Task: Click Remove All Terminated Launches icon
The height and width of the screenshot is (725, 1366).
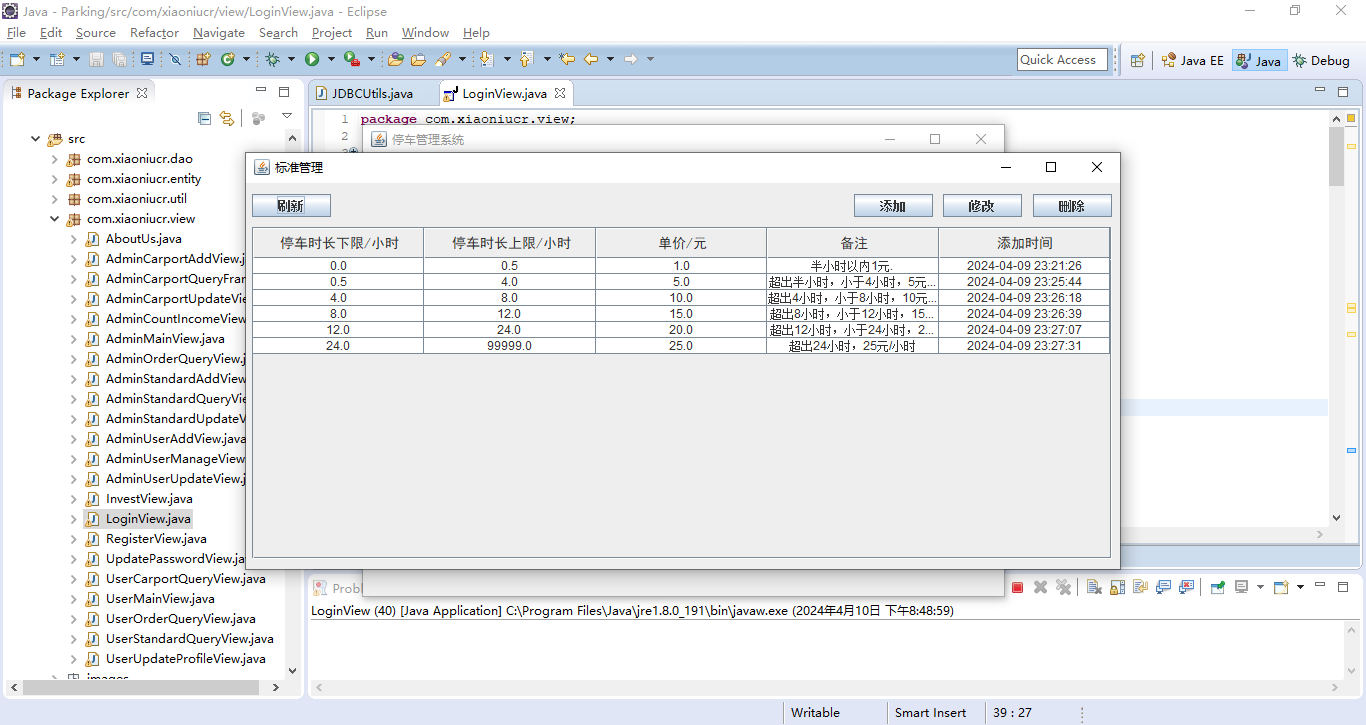Action: point(1063,587)
